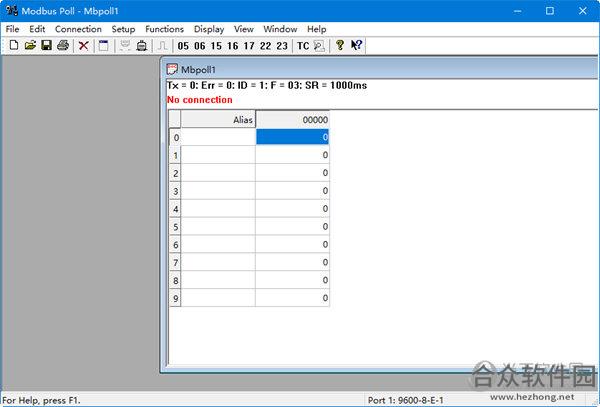Click function 23 read/write registers button
The width and height of the screenshot is (600, 407).
tap(282, 46)
